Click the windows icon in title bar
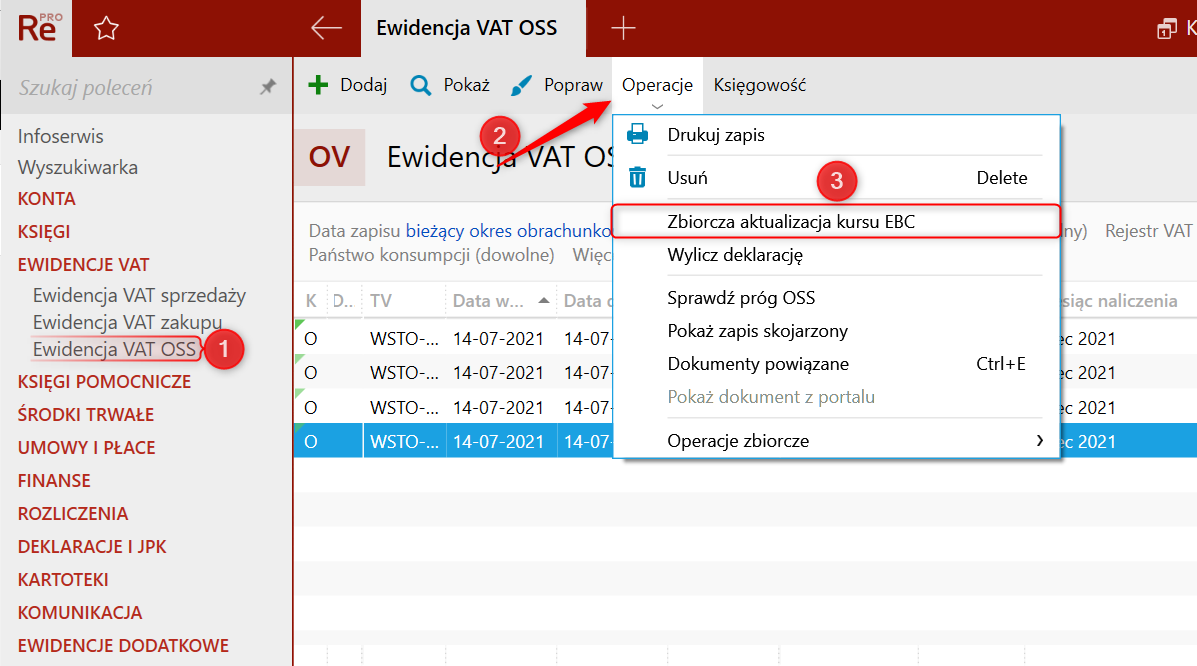The image size is (1197, 666). pyautogui.click(x=1166, y=29)
